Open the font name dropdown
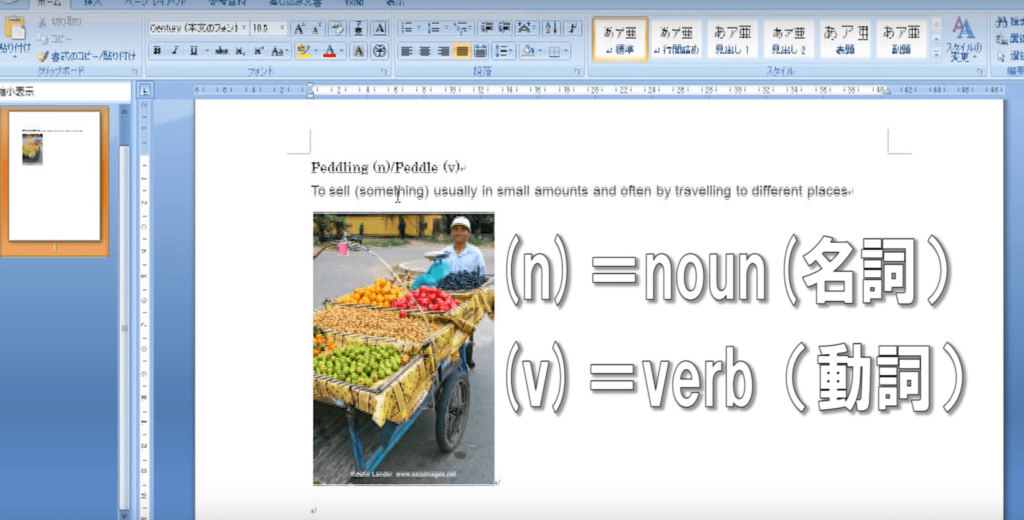This screenshot has width=1024, height=520. click(x=243, y=29)
